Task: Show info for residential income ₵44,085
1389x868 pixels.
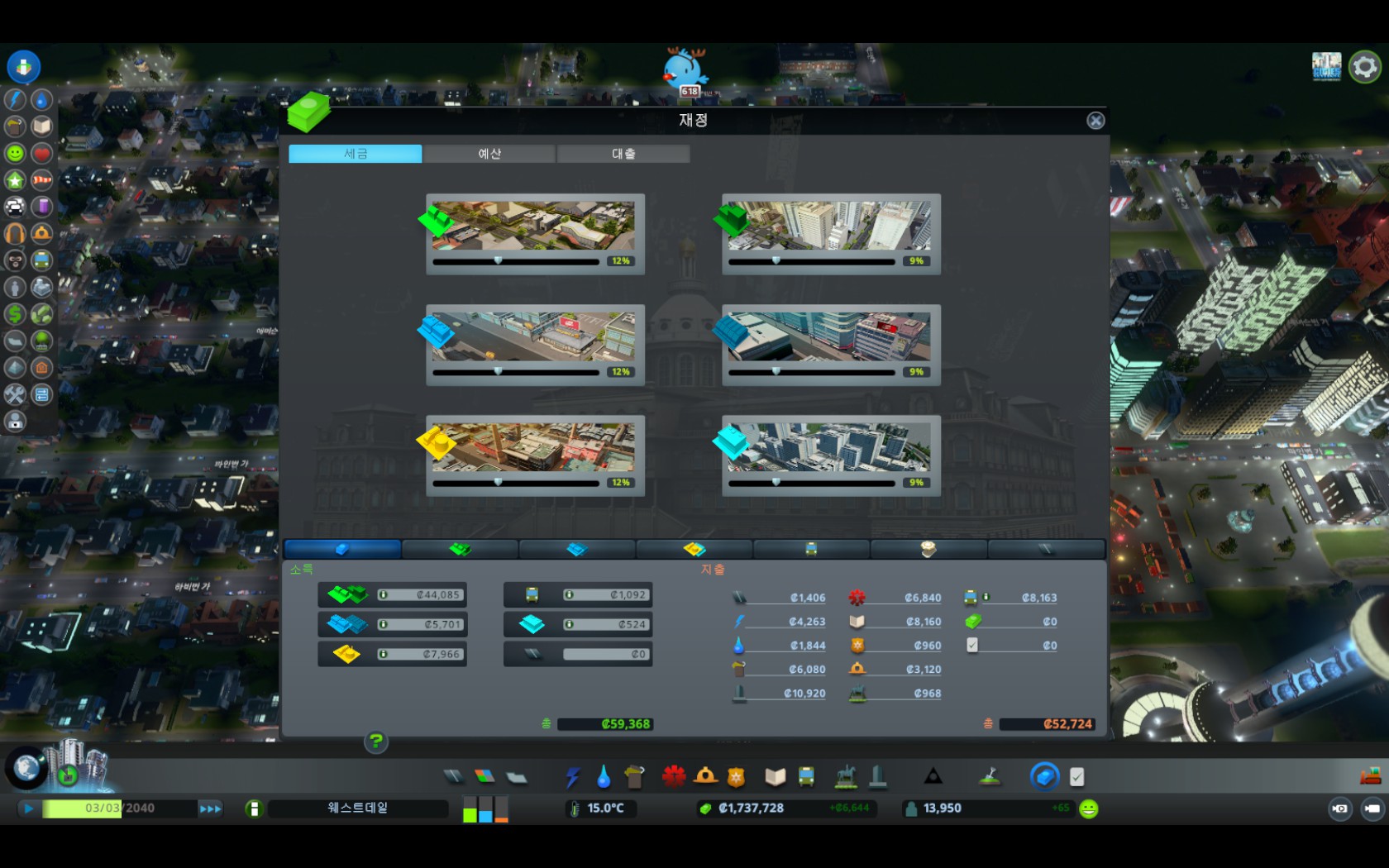Action: 383,594
